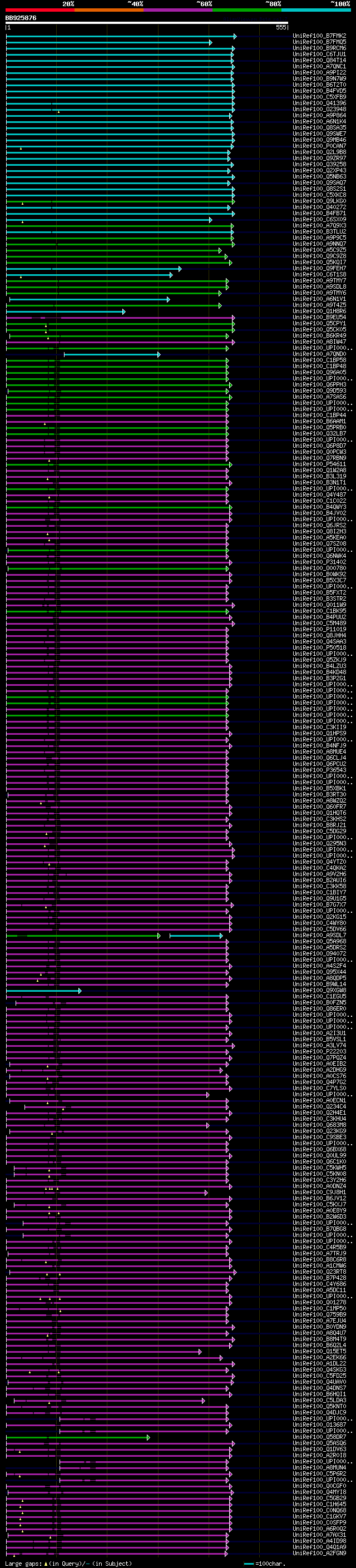Image resolution: width=356 pixels, height=1568 pixels.
Task: Select hit UniRef100_P0CAN7
Action: click(319, 146)
